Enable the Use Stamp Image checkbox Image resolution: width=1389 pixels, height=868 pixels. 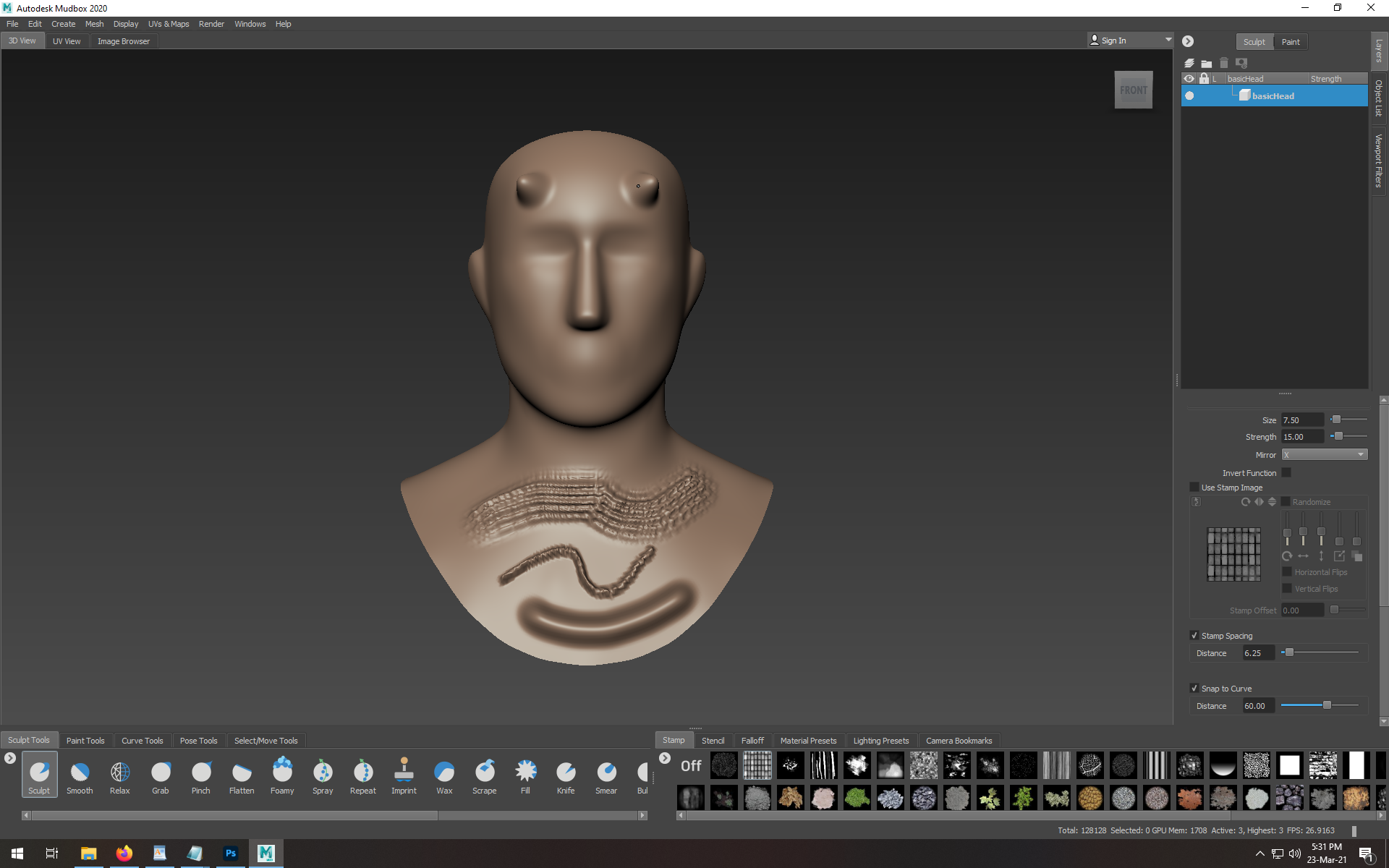point(1194,488)
